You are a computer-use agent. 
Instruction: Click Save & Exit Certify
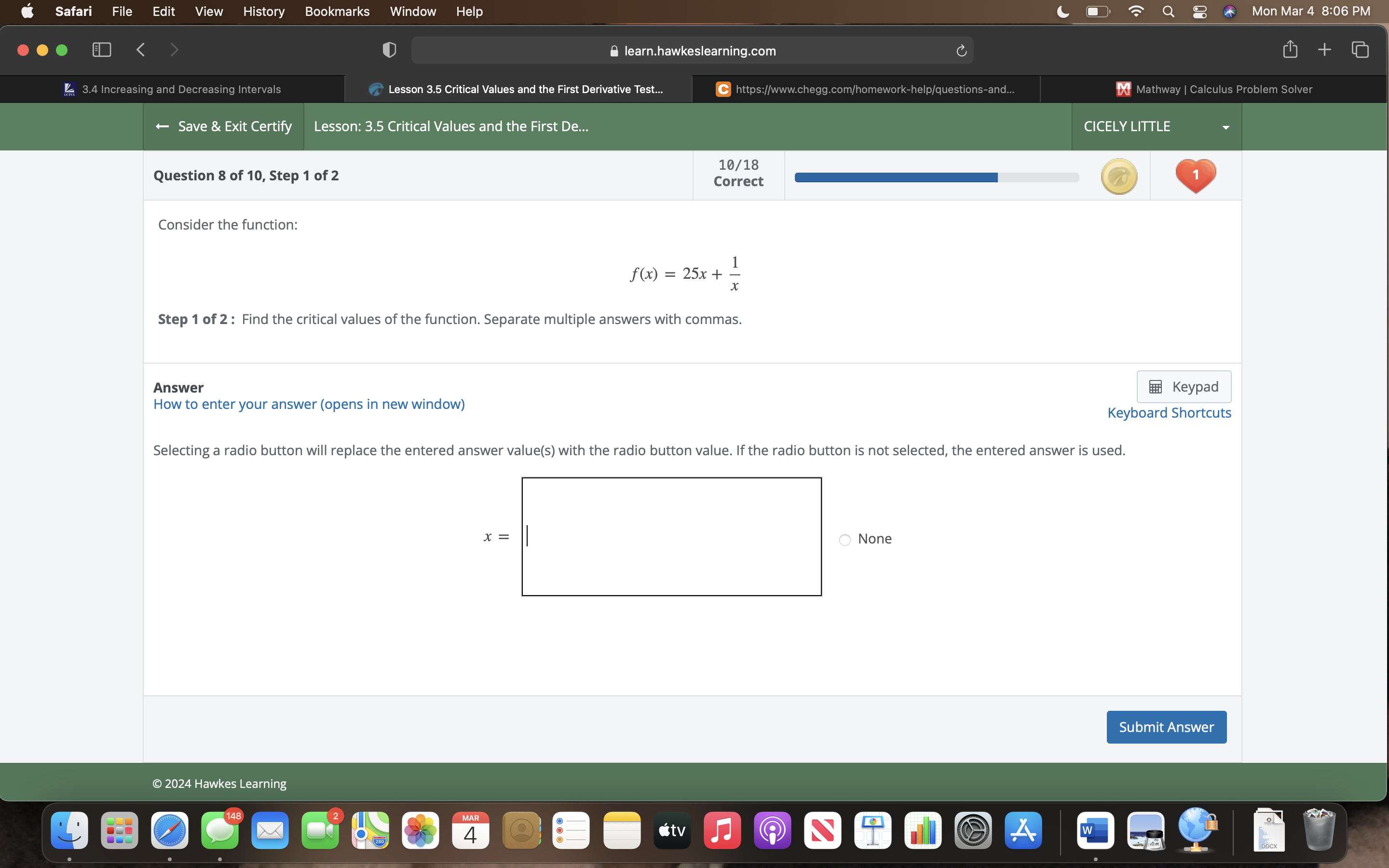[223, 126]
